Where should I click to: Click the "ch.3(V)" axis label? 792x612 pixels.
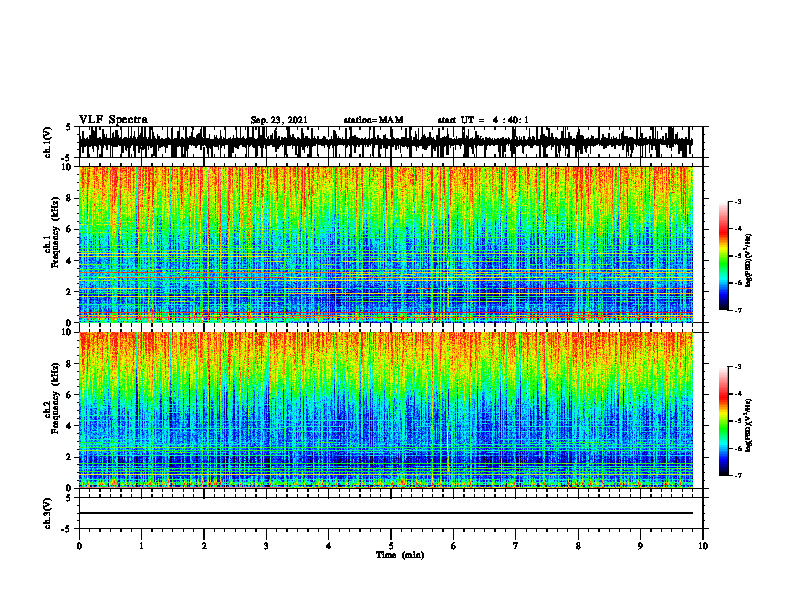click(x=48, y=513)
